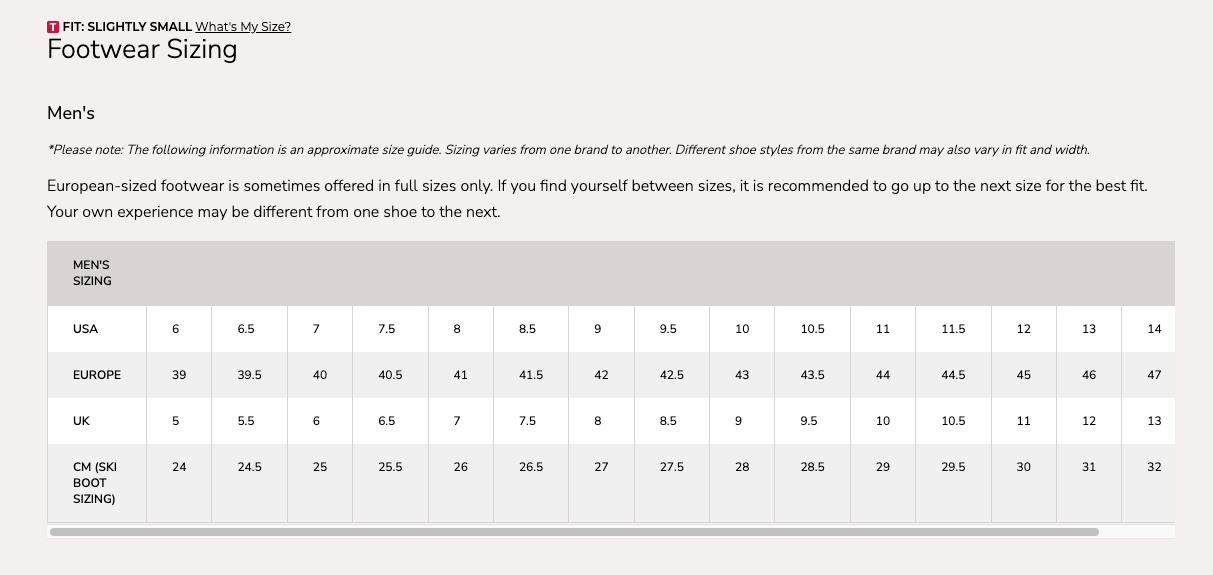Open the What's My Size? link
This screenshot has width=1213, height=575.
243,27
